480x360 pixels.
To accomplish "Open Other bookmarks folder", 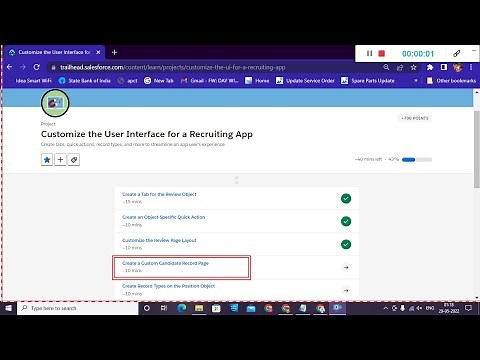I will (452, 81).
